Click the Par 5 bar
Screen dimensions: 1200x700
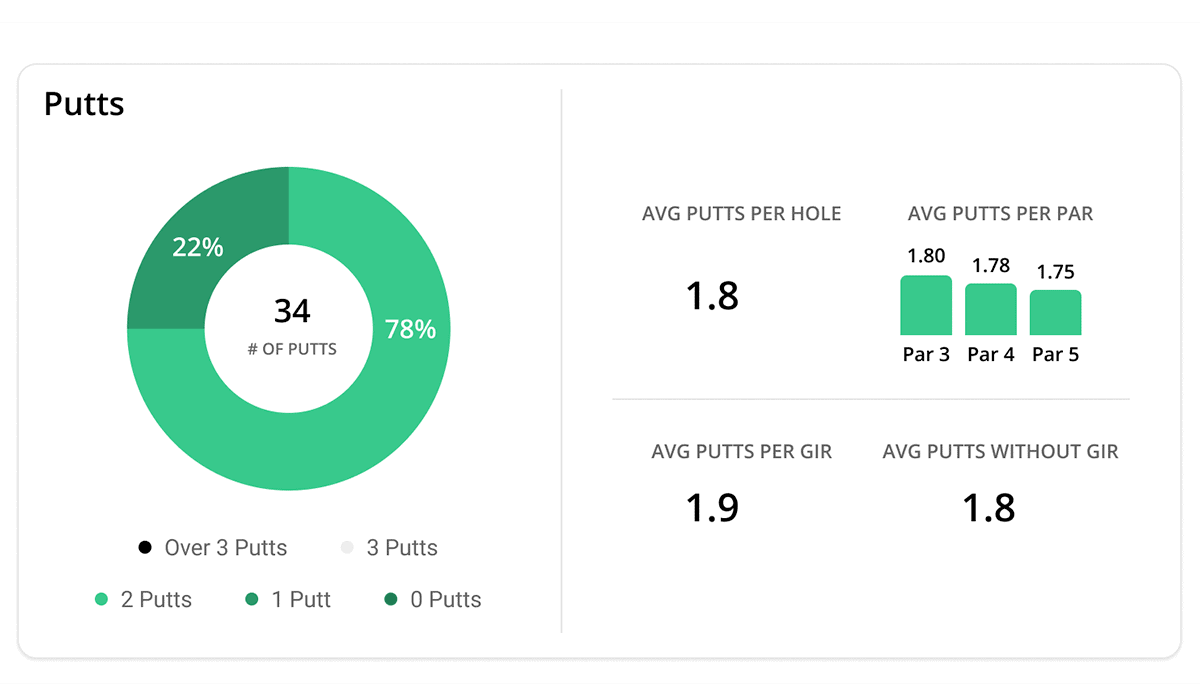(x=1055, y=313)
